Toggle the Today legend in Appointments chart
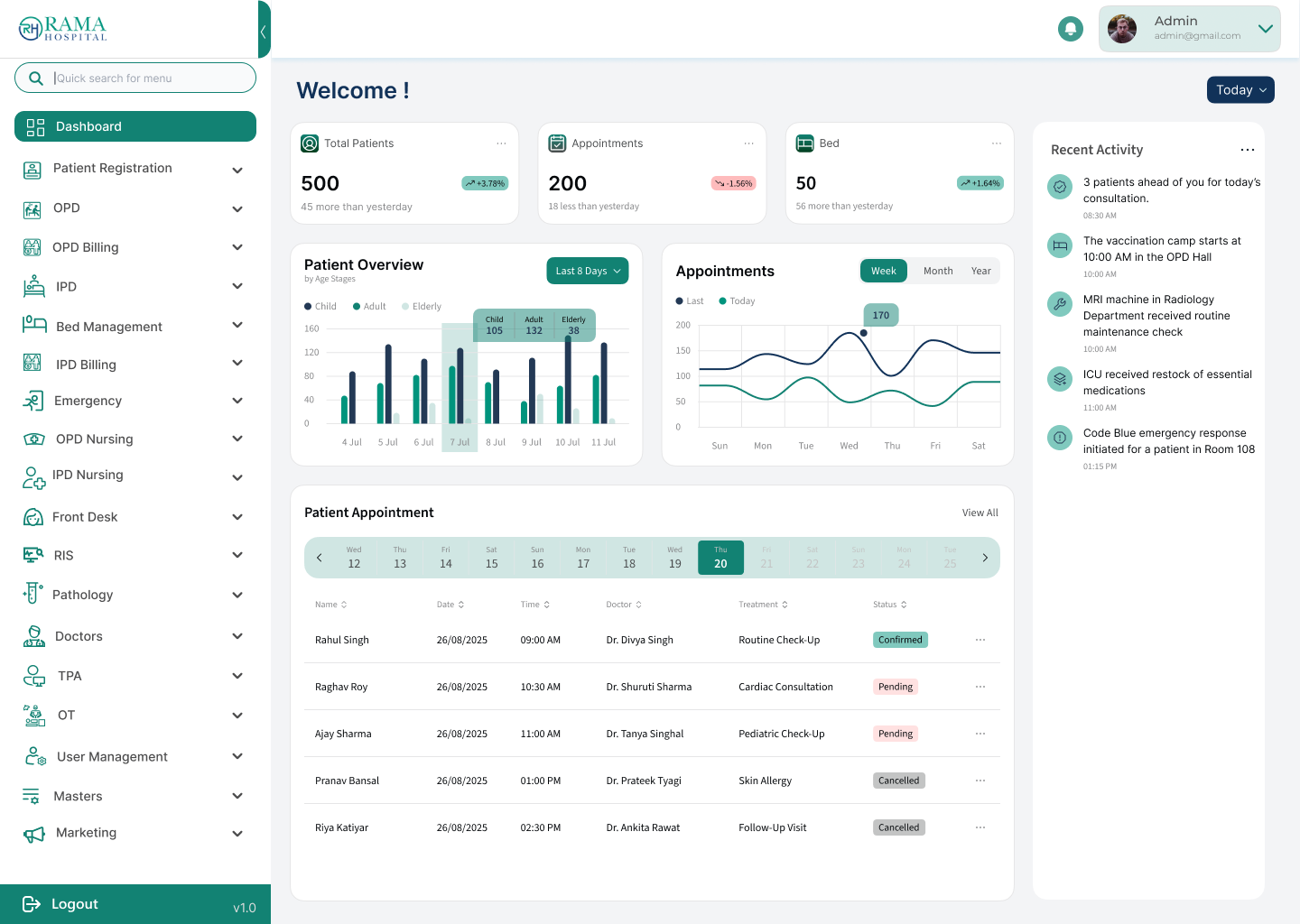 [737, 301]
